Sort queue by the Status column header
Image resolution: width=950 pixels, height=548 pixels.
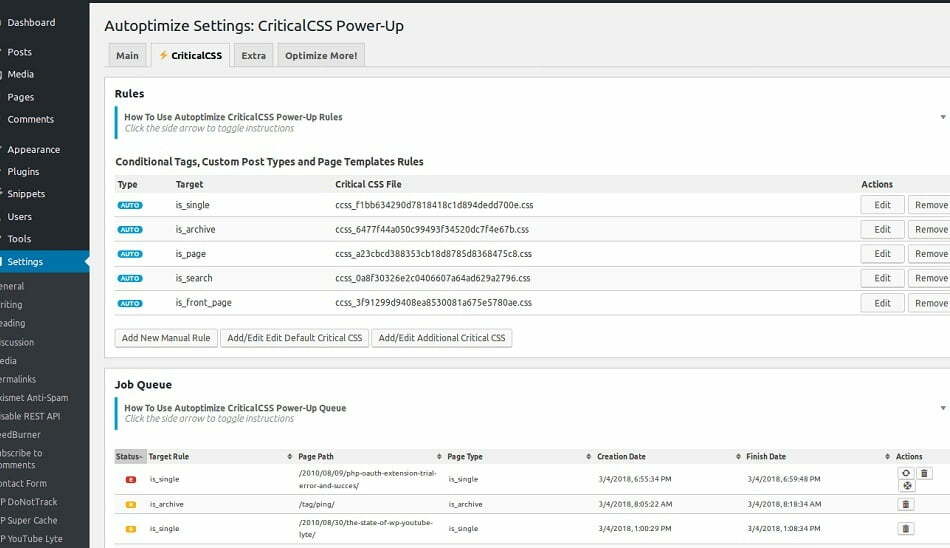(x=129, y=456)
